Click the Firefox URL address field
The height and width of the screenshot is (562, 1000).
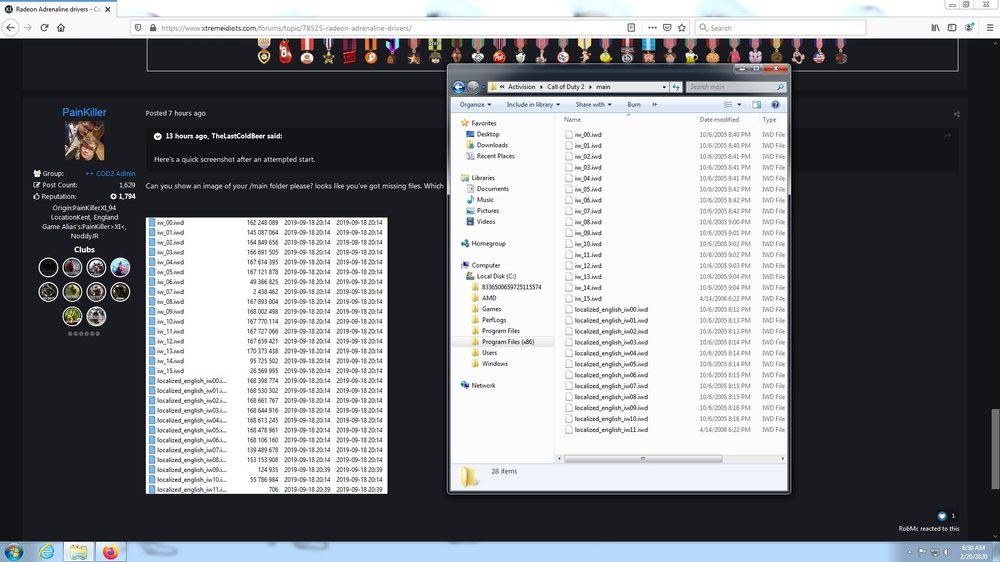tap(389, 27)
